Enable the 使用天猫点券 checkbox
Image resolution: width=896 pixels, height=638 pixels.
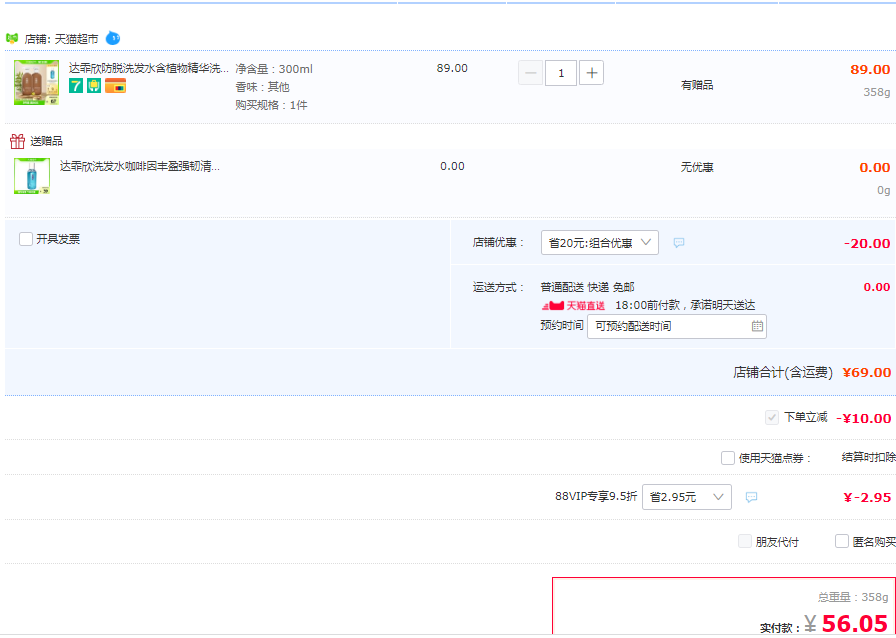[727, 458]
